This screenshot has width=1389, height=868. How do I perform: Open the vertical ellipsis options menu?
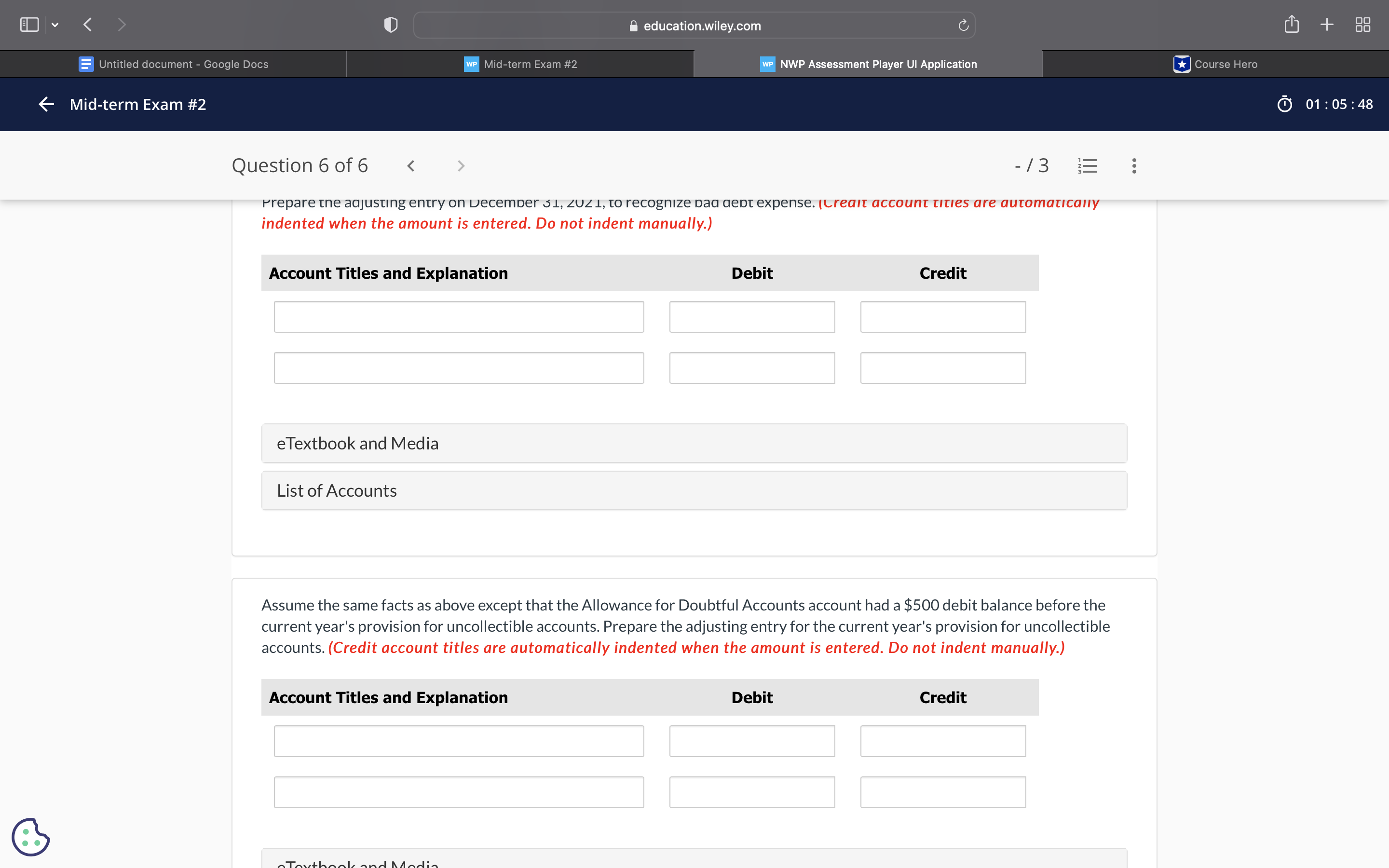[x=1133, y=165]
